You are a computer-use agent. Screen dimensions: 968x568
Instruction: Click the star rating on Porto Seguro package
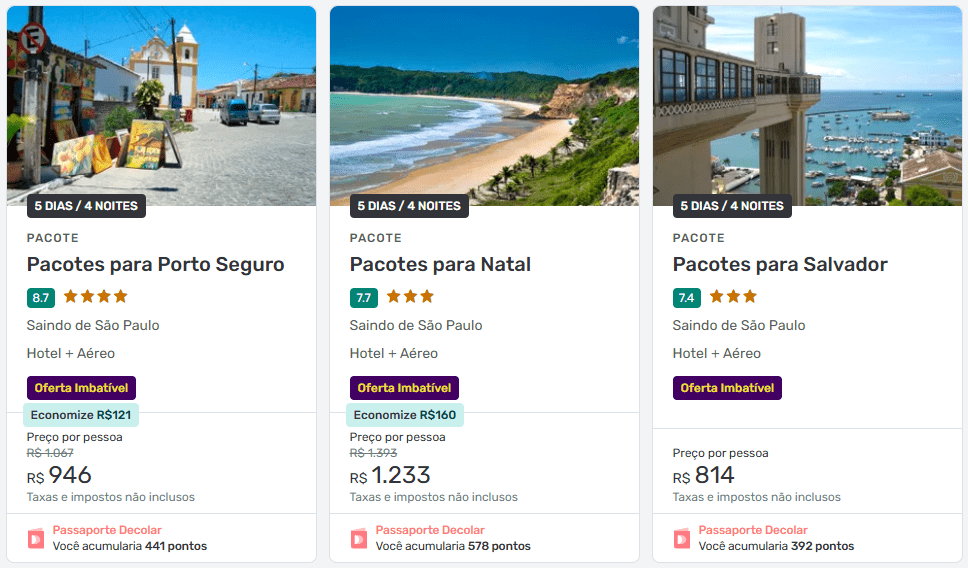pos(96,297)
